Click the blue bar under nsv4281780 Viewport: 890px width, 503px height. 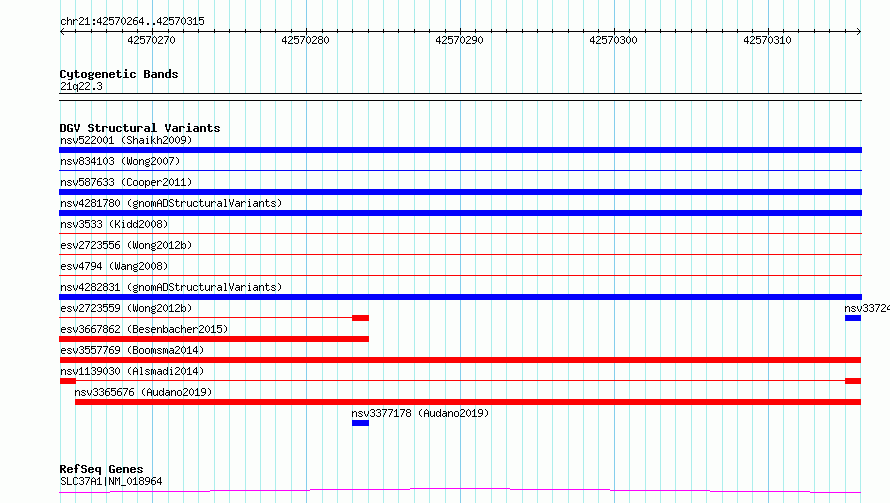[460, 213]
